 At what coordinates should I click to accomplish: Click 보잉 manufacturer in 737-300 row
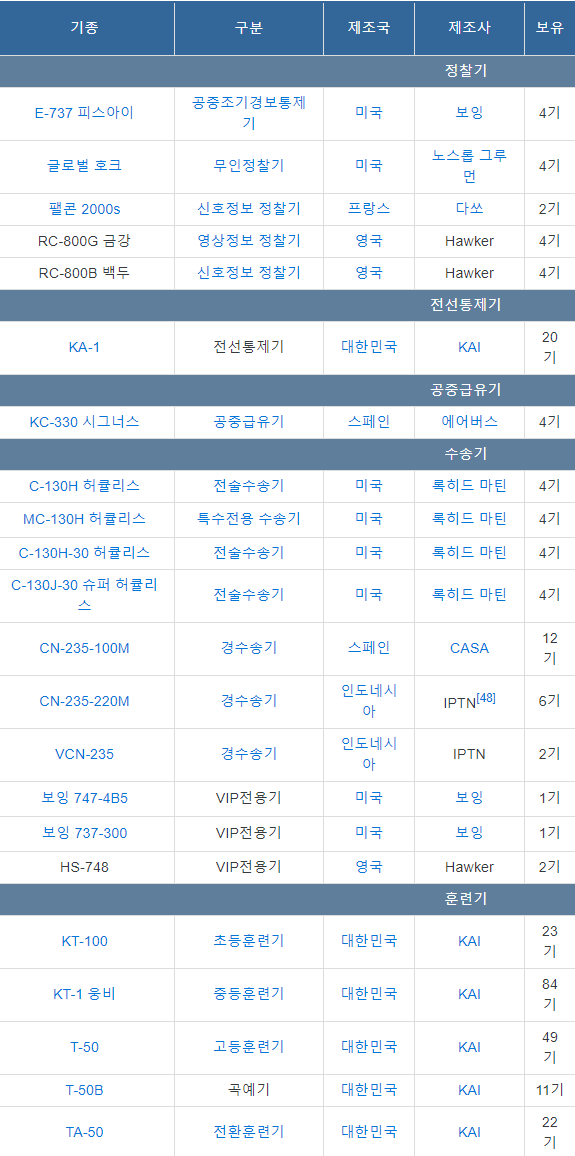pyautogui.click(x=470, y=833)
